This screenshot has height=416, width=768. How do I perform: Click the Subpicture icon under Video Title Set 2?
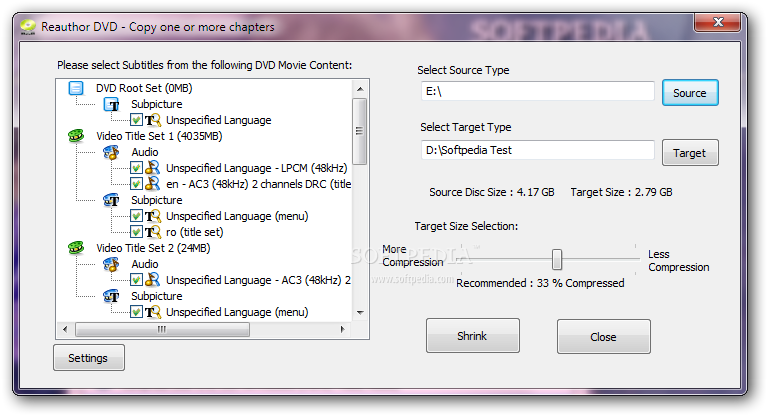point(111,296)
